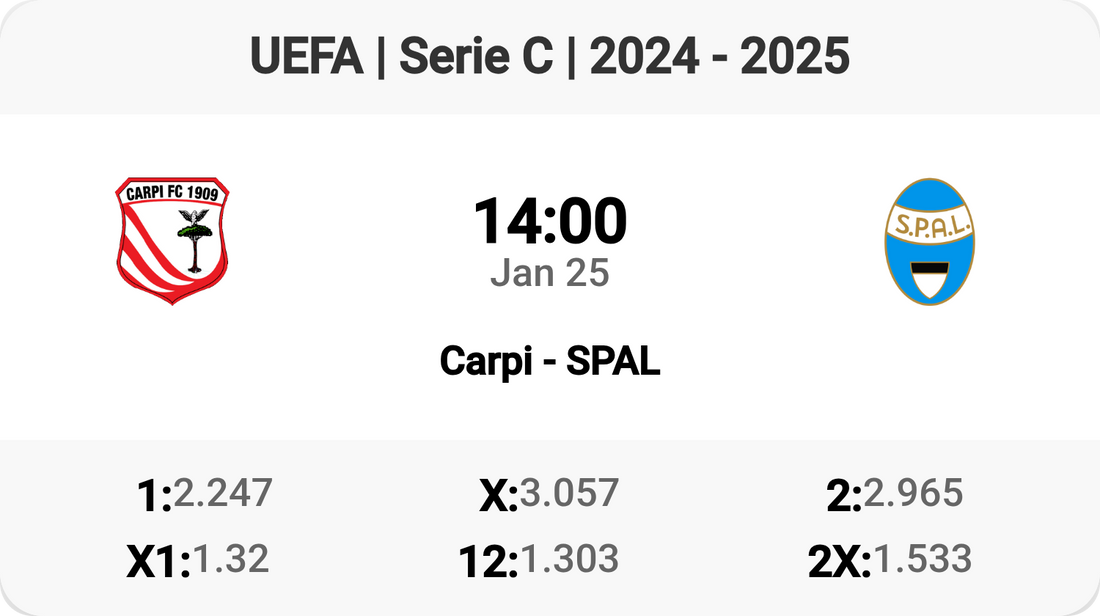
Task: Click Serie C in the header
Action: pos(475,57)
